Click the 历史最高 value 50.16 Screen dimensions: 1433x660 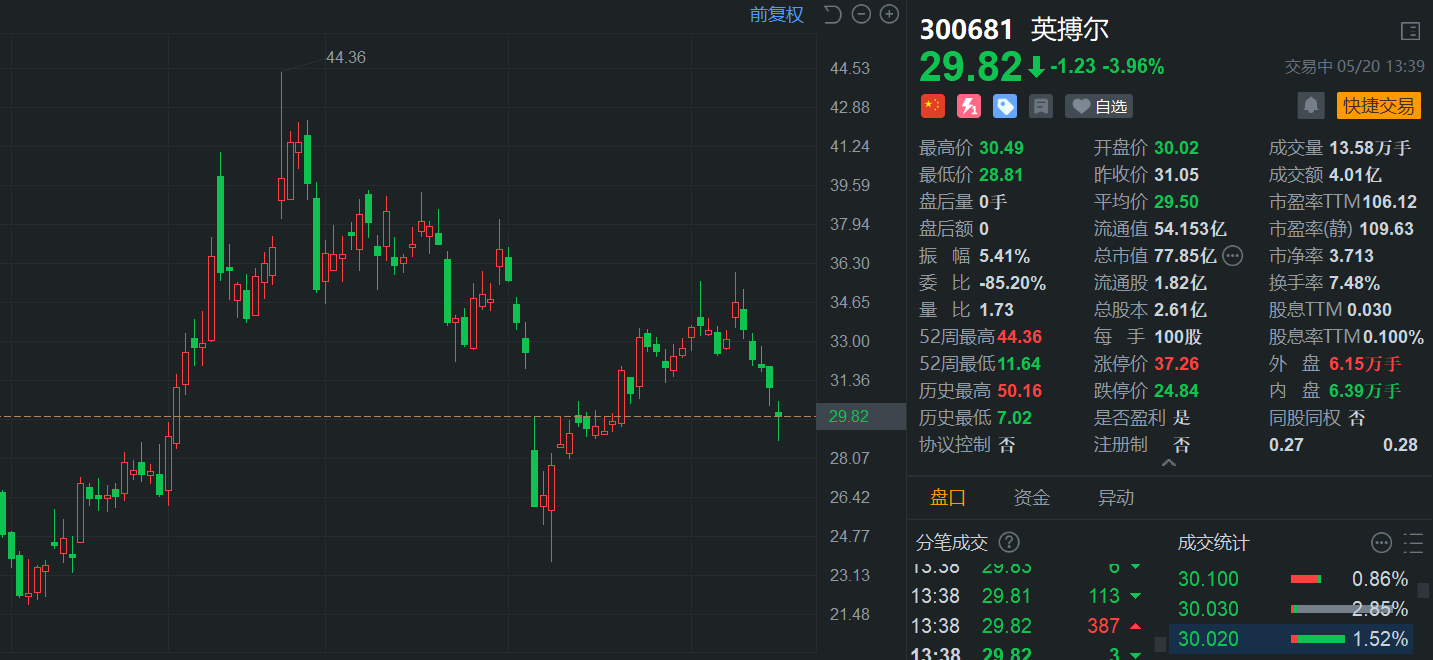click(1019, 391)
